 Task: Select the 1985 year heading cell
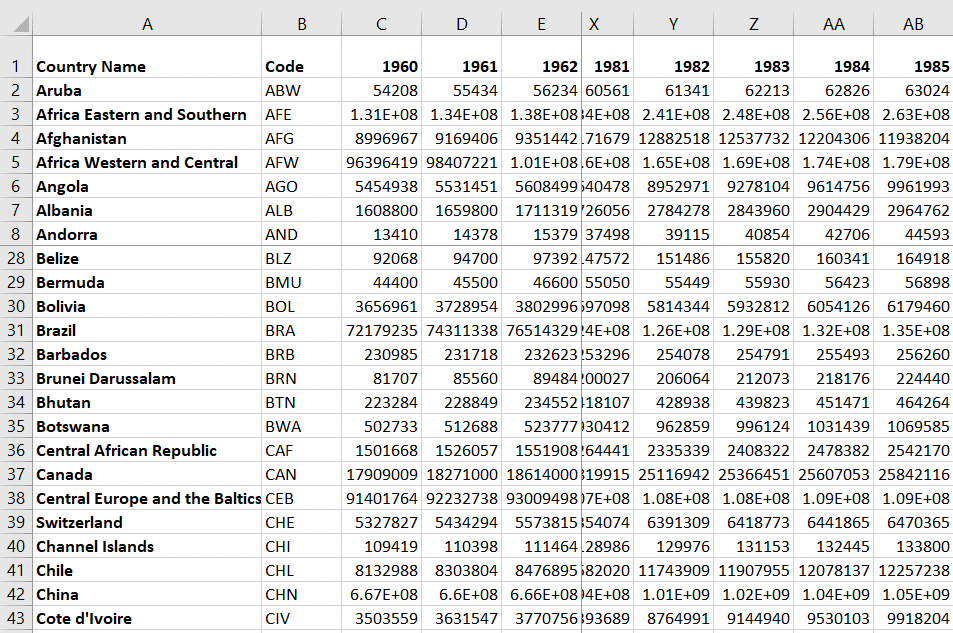pyautogui.click(x=913, y=66)
